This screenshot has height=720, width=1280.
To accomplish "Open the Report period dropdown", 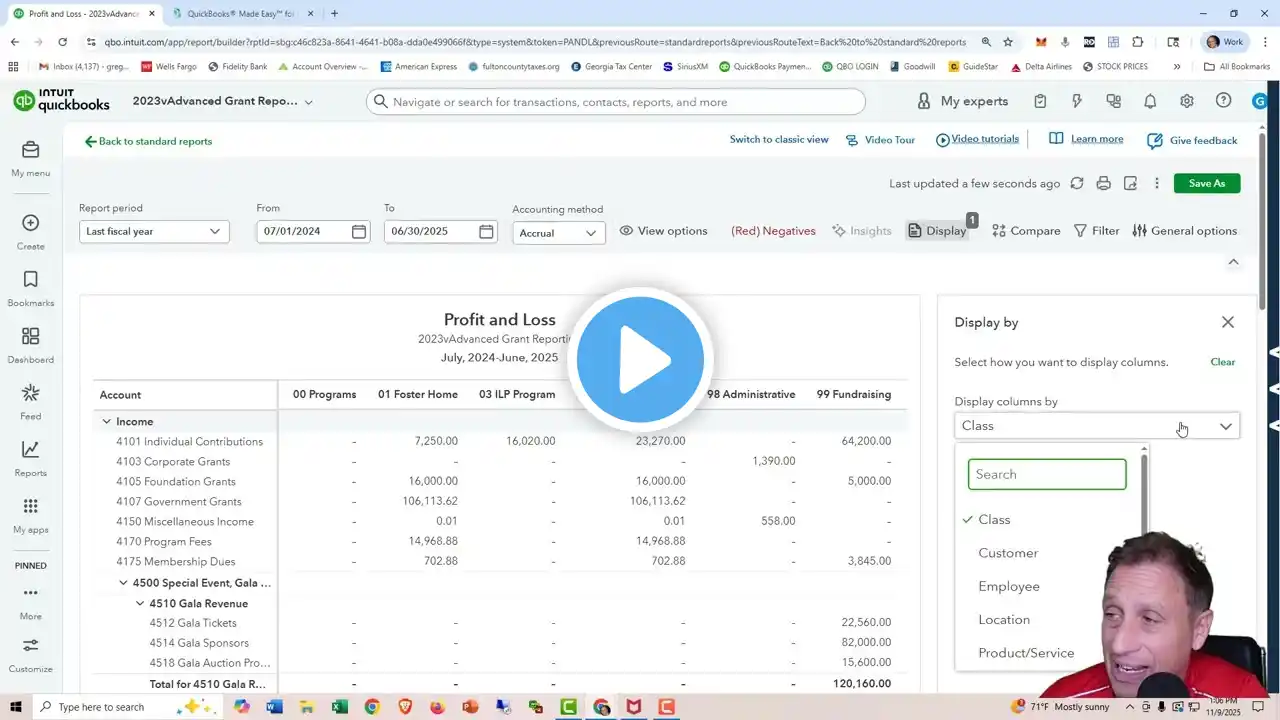I will tap(154, 232).
